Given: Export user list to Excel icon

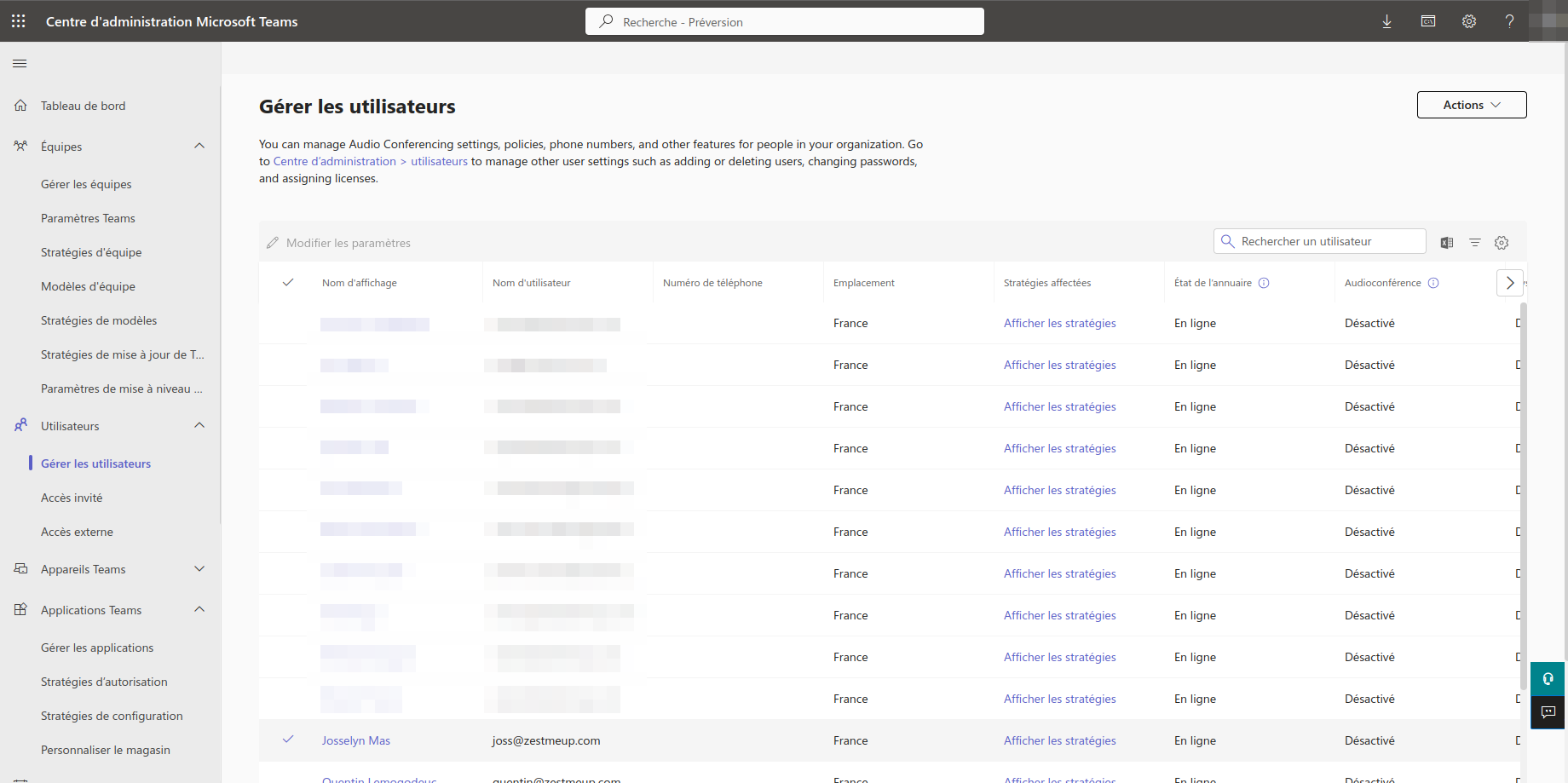Looking at the screenshot, I should tap(1446, 243).
